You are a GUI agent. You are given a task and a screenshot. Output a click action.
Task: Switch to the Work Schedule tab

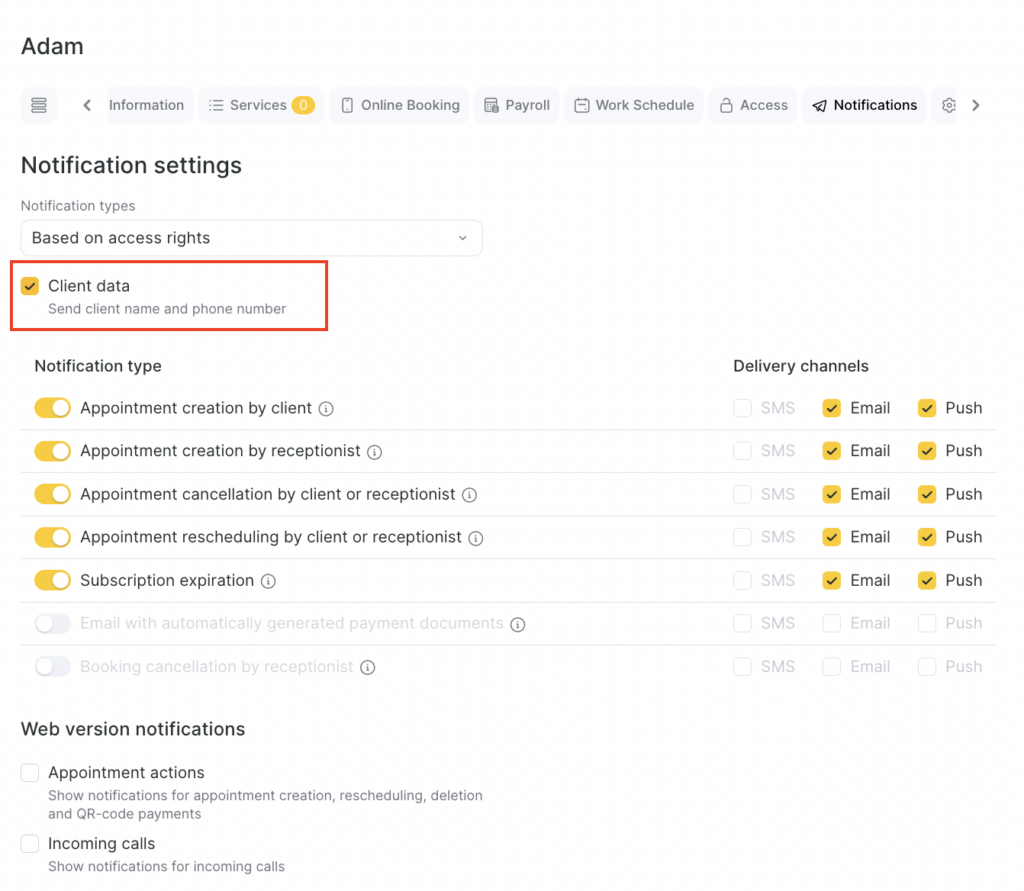coord(634,105)
